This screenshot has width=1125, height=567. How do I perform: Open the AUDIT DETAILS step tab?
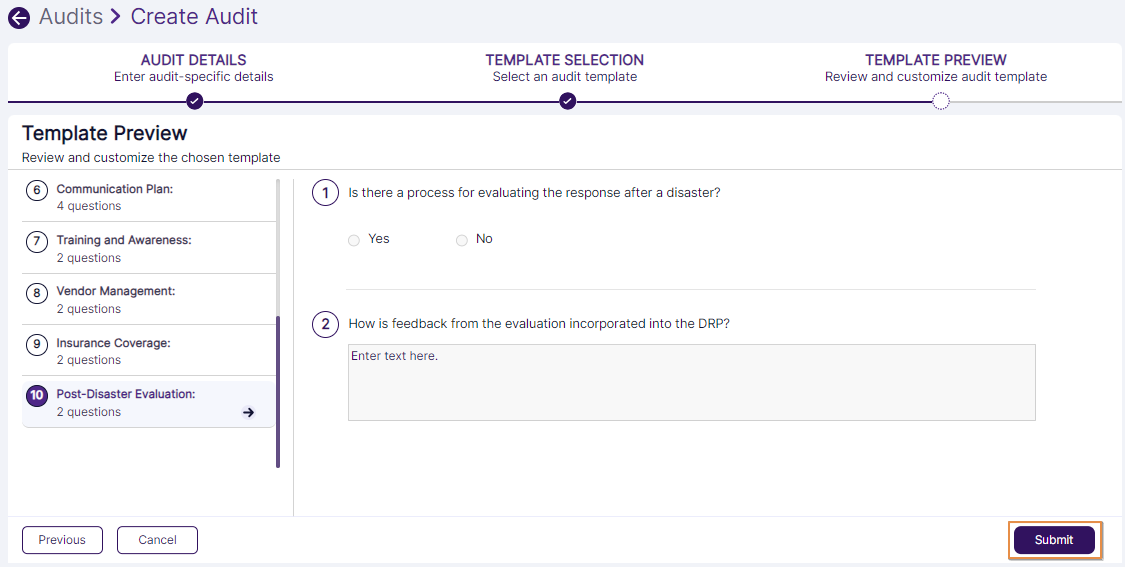pos(194,68)
